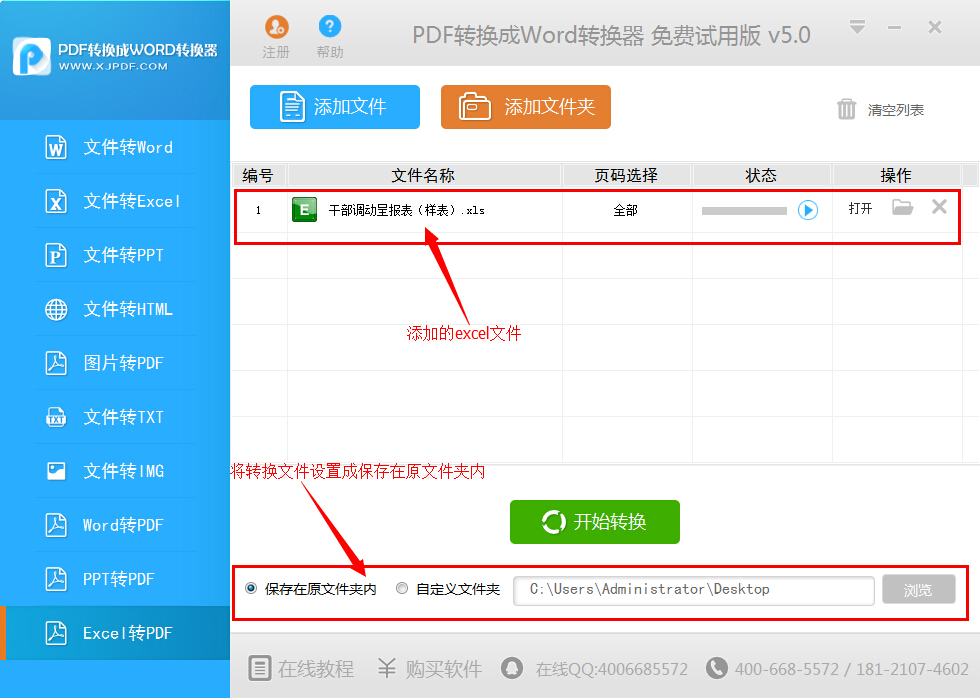Start conversion via the play control in 状态 column

pyautogui.click(x=807, y=207)
